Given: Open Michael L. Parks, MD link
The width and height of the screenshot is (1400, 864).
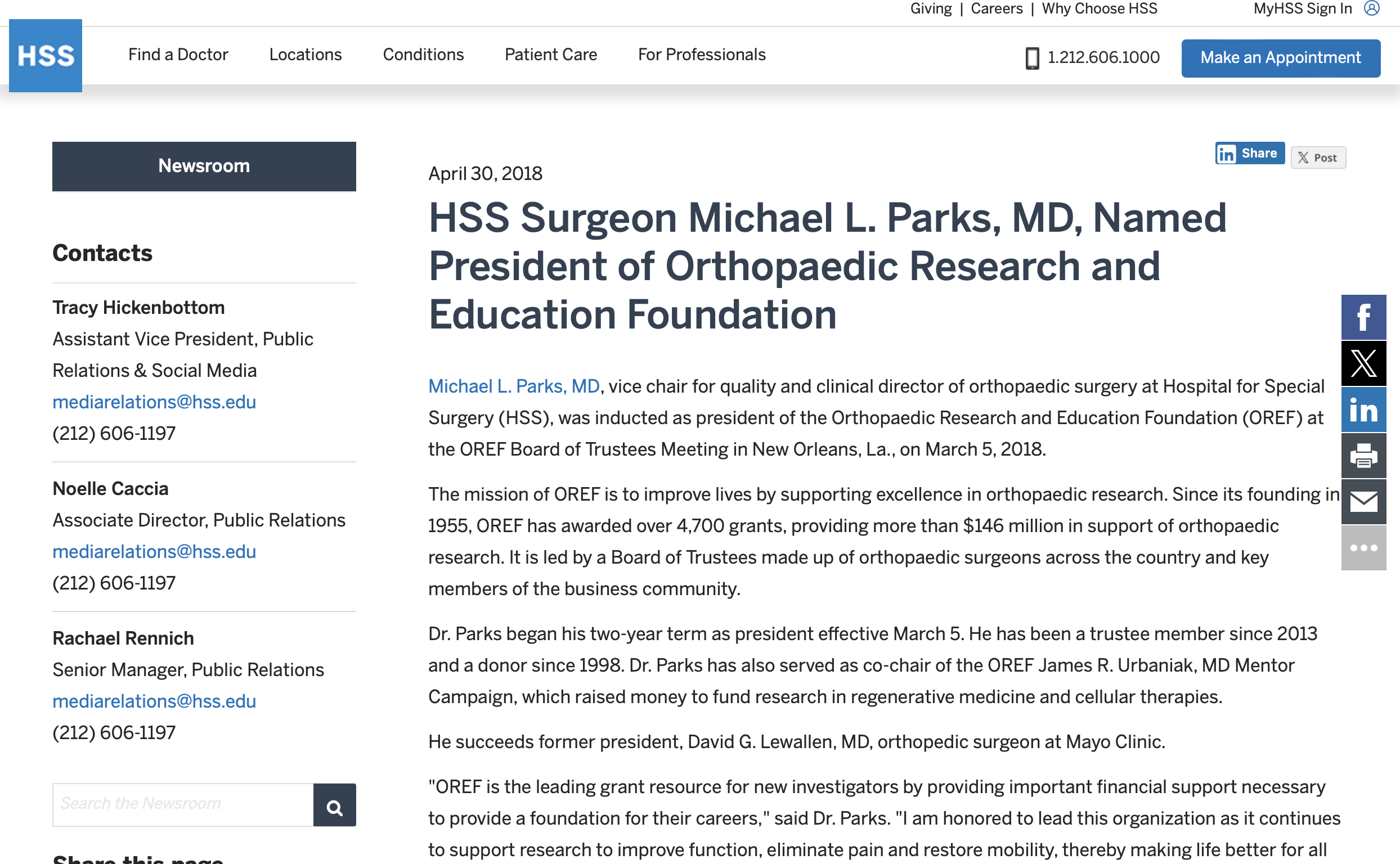Looking at the screenshot, I should [x=513, y=386].
